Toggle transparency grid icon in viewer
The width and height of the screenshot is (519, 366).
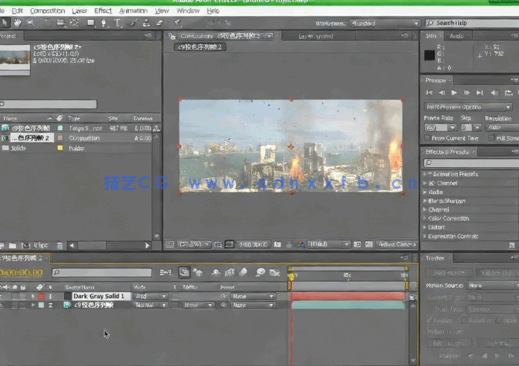(x=369, y=244)
